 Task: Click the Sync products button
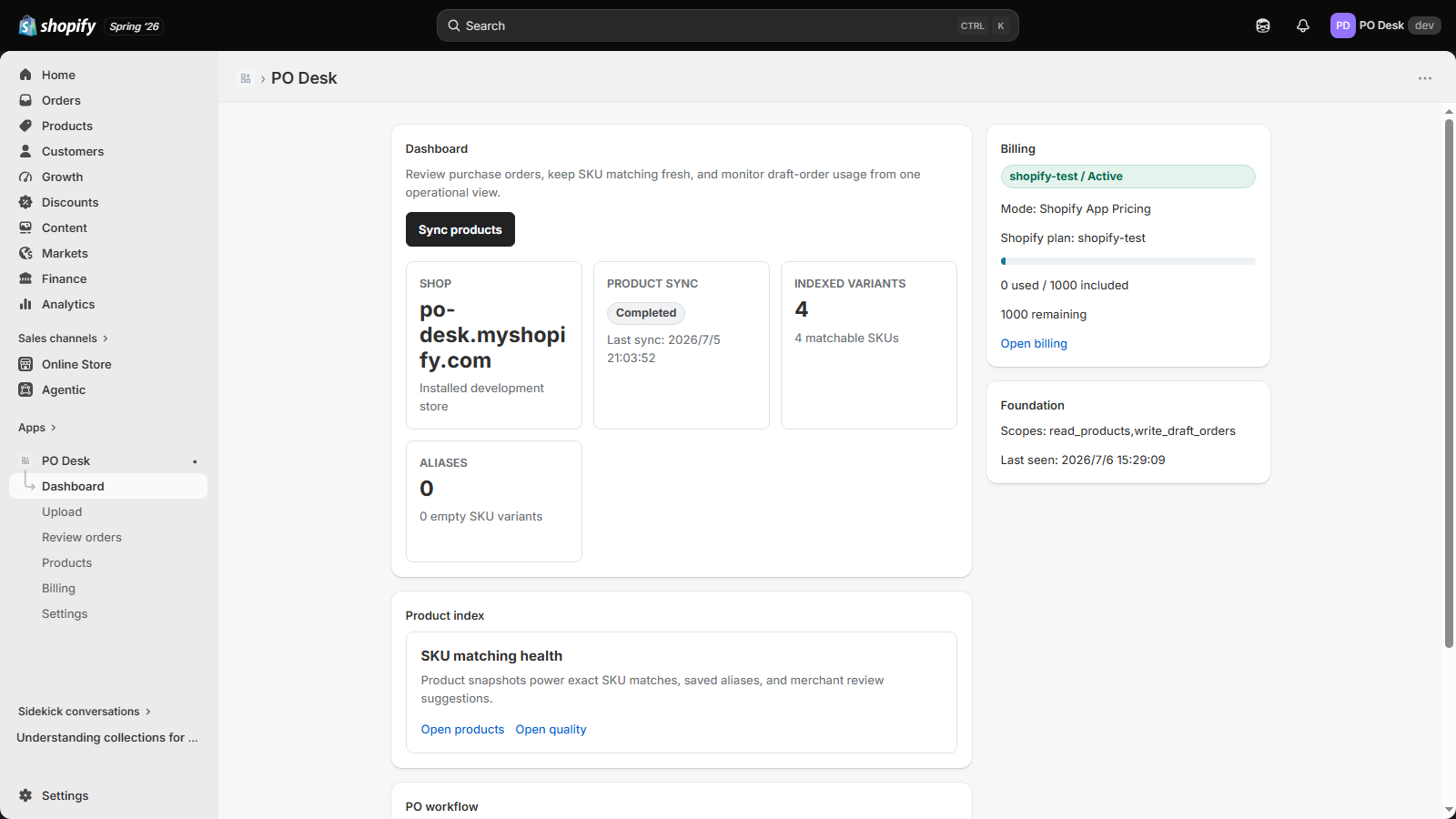tap(460, 229)
